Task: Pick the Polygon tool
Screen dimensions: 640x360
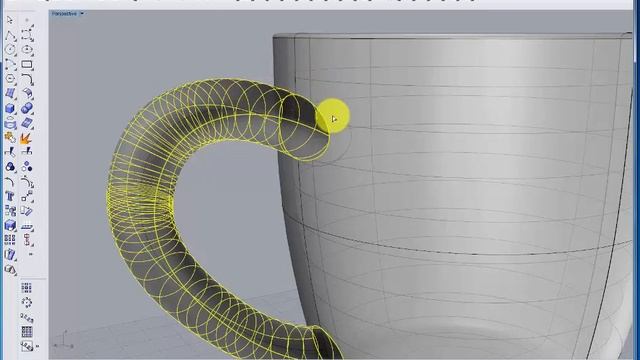Action: click(x=10, y=79)
